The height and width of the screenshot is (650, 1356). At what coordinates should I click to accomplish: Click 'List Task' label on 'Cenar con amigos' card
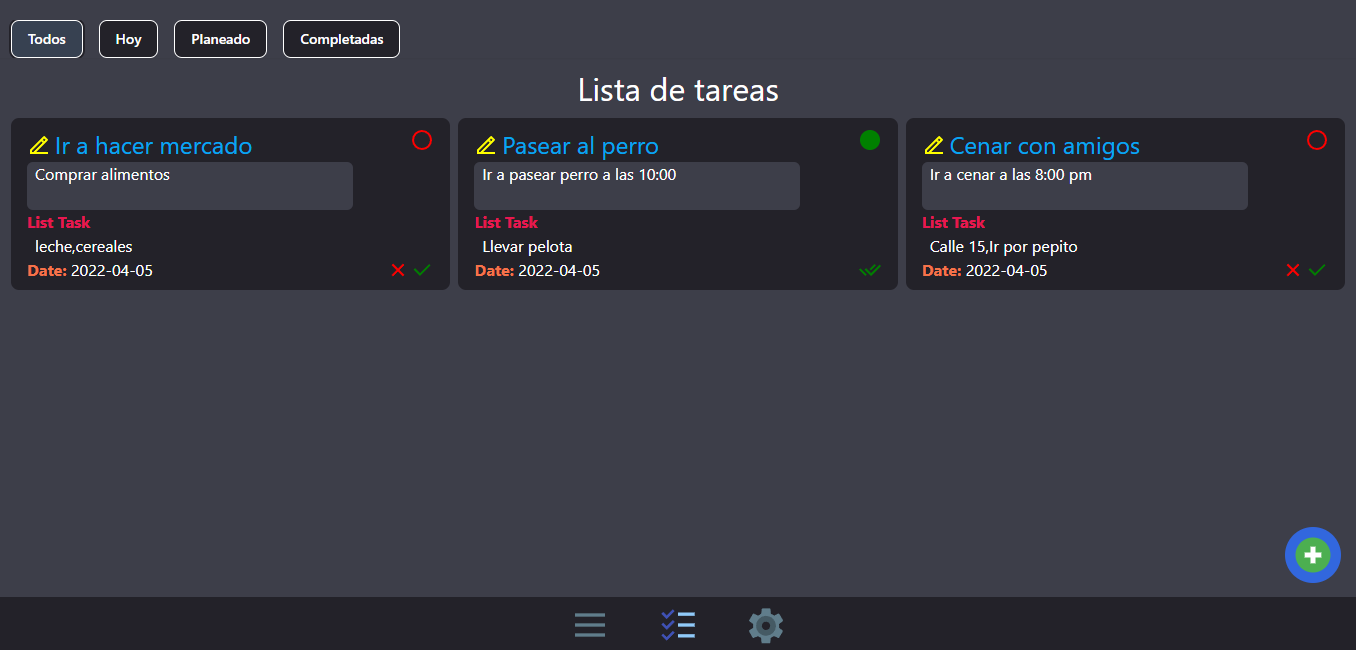click(954, 222)
